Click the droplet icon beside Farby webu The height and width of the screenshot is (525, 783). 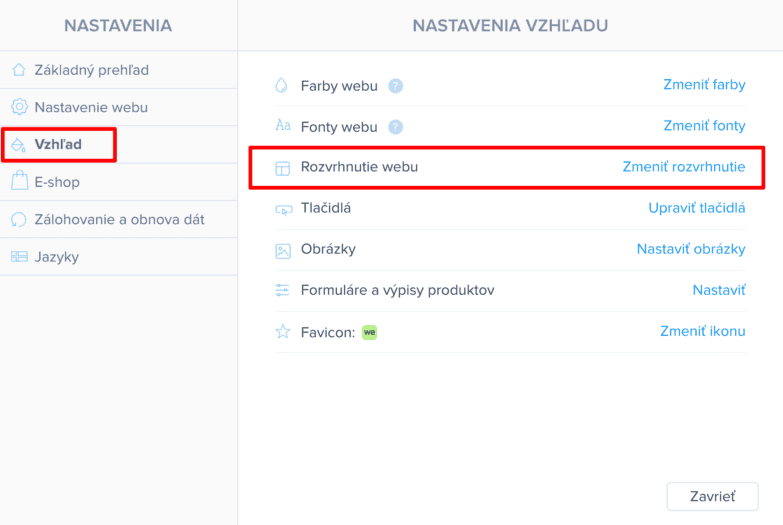[282, 86]
